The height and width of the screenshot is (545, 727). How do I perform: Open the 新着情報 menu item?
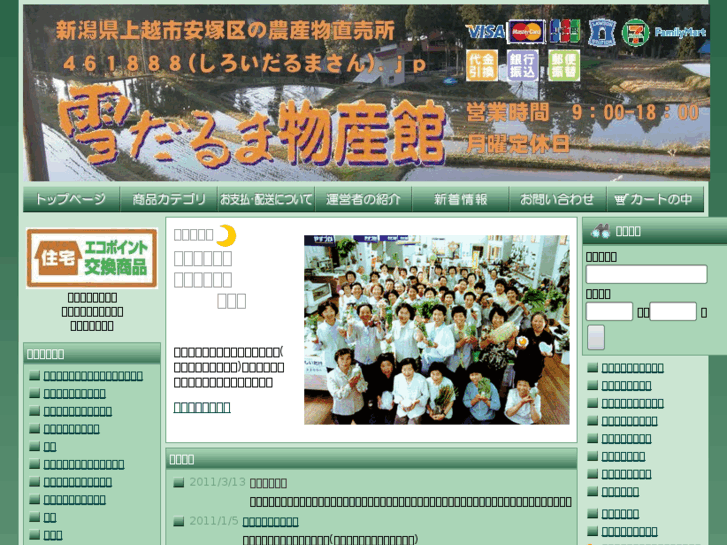pos(460,199)
